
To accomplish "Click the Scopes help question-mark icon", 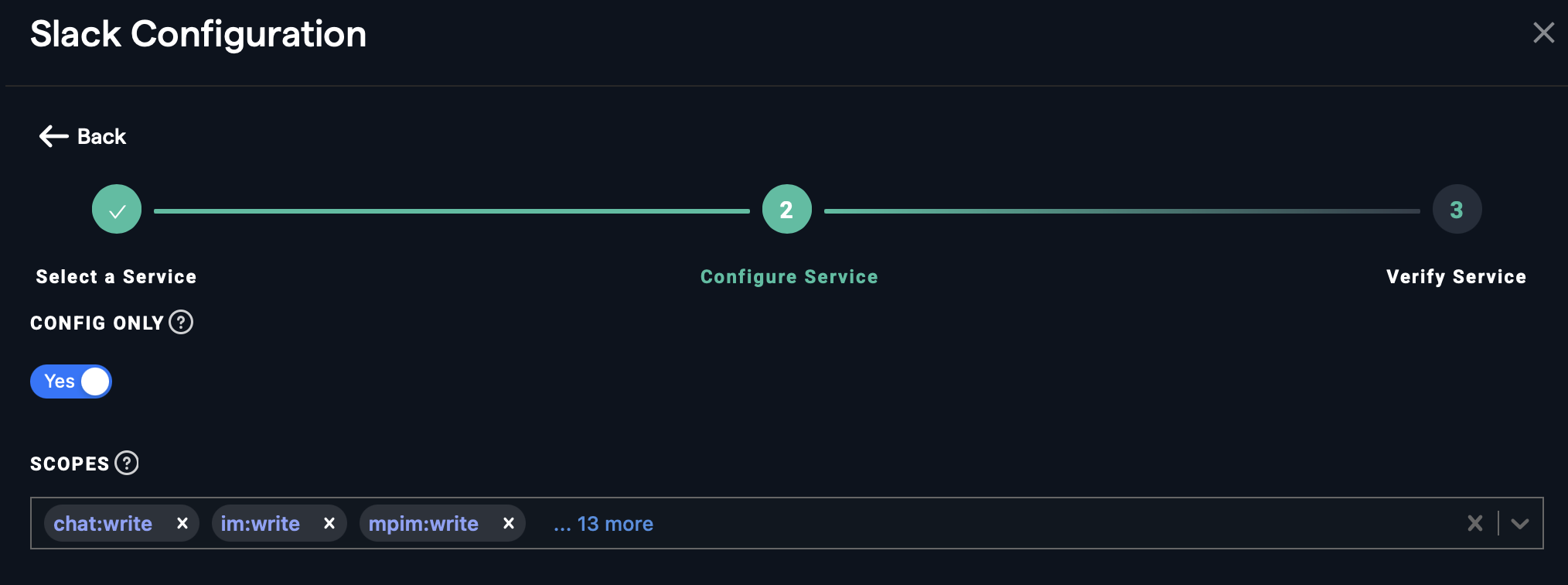I will (x=127, y=463).
